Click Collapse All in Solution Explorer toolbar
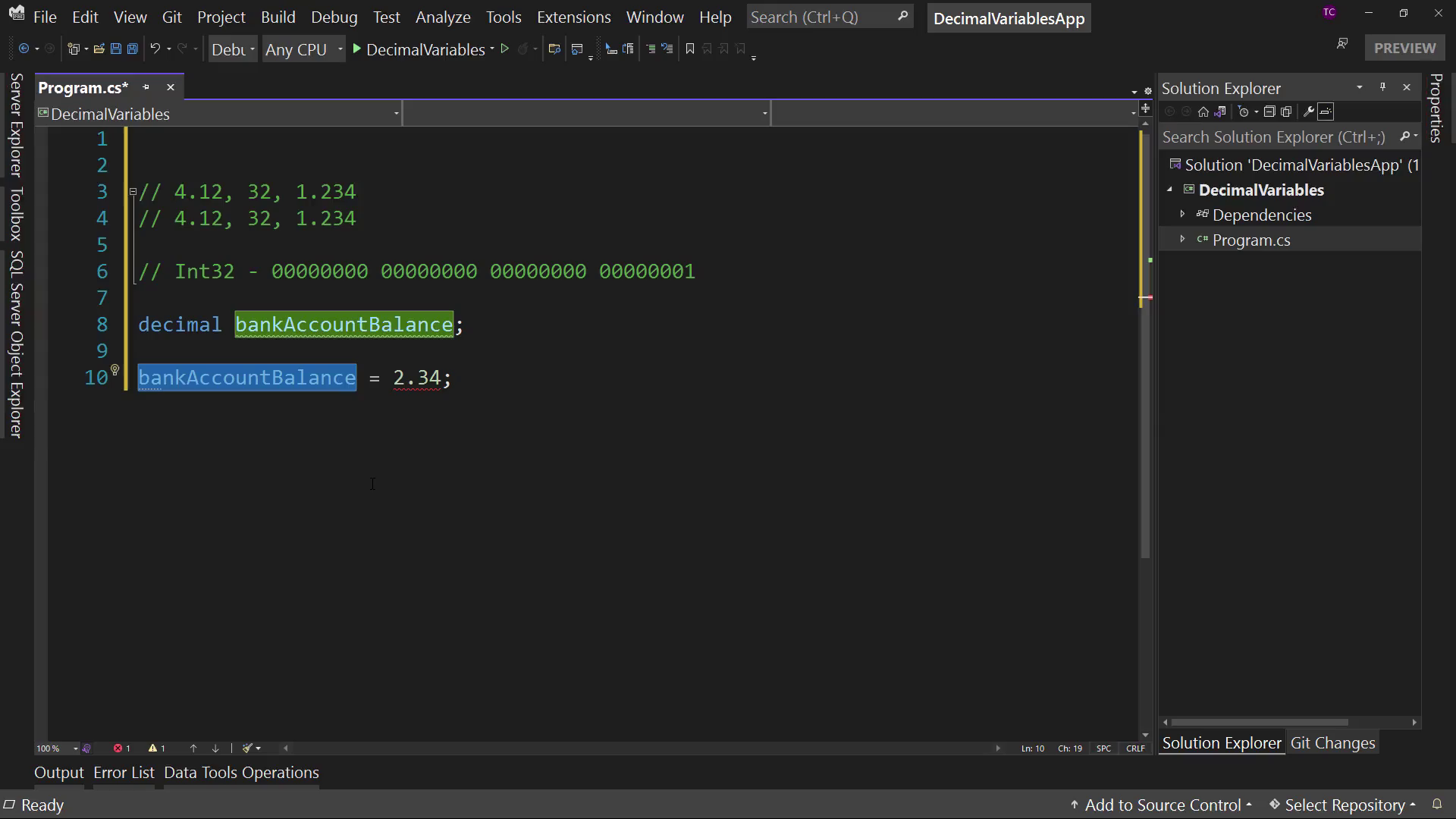This screenshot has height=819, width=1456. pos(1269,112)
